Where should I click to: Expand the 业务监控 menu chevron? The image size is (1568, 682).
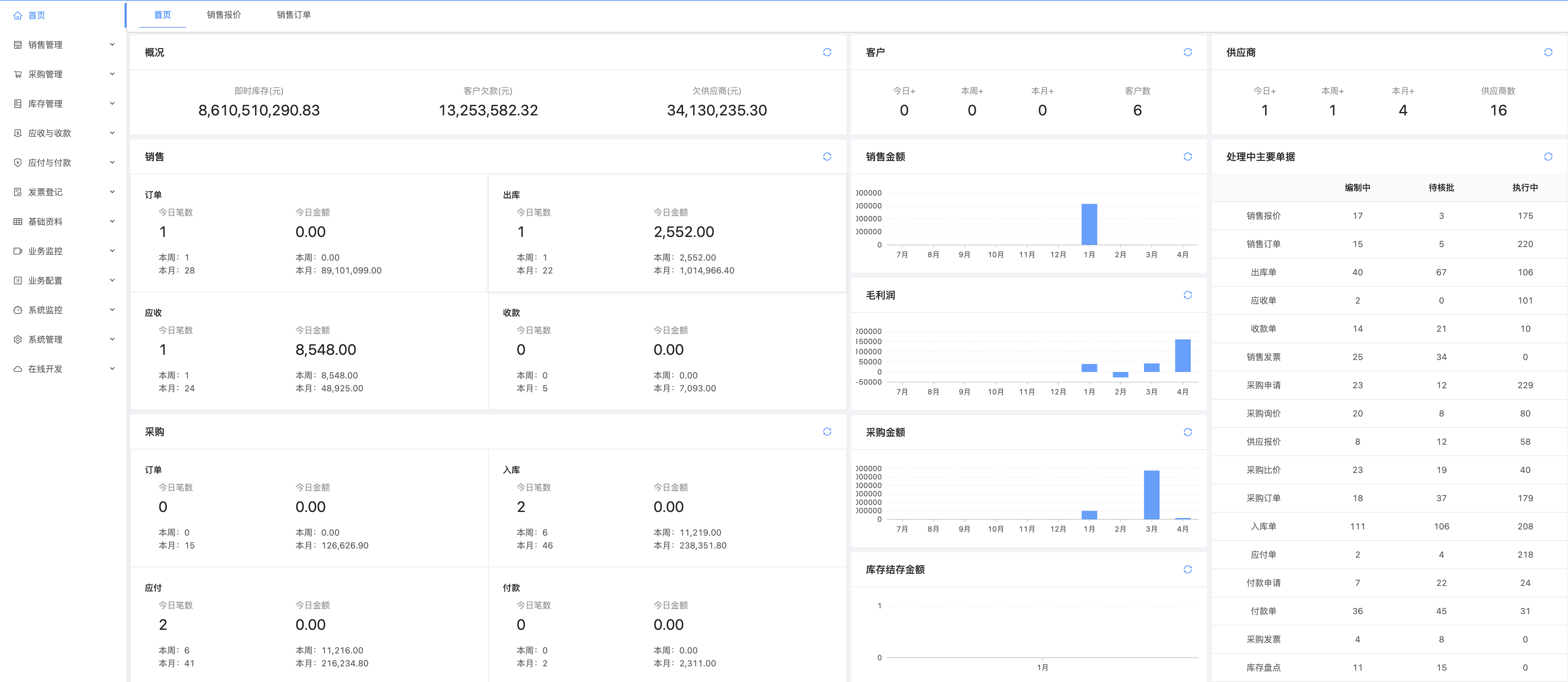112,250
